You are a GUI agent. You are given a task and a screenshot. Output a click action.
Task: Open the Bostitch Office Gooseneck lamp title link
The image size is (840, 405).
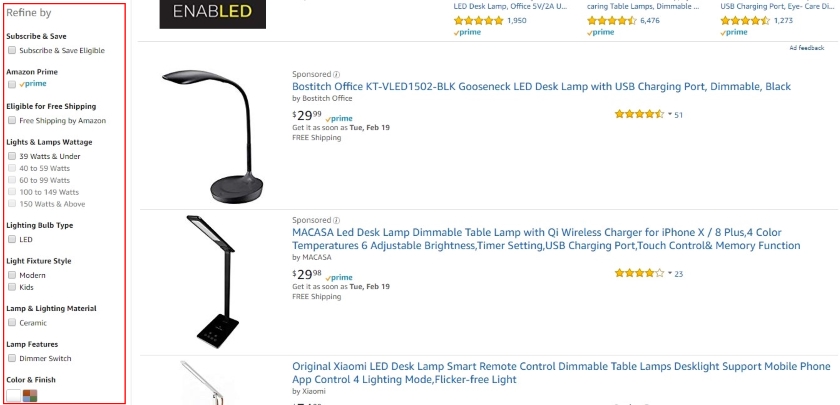coord(541,87)
